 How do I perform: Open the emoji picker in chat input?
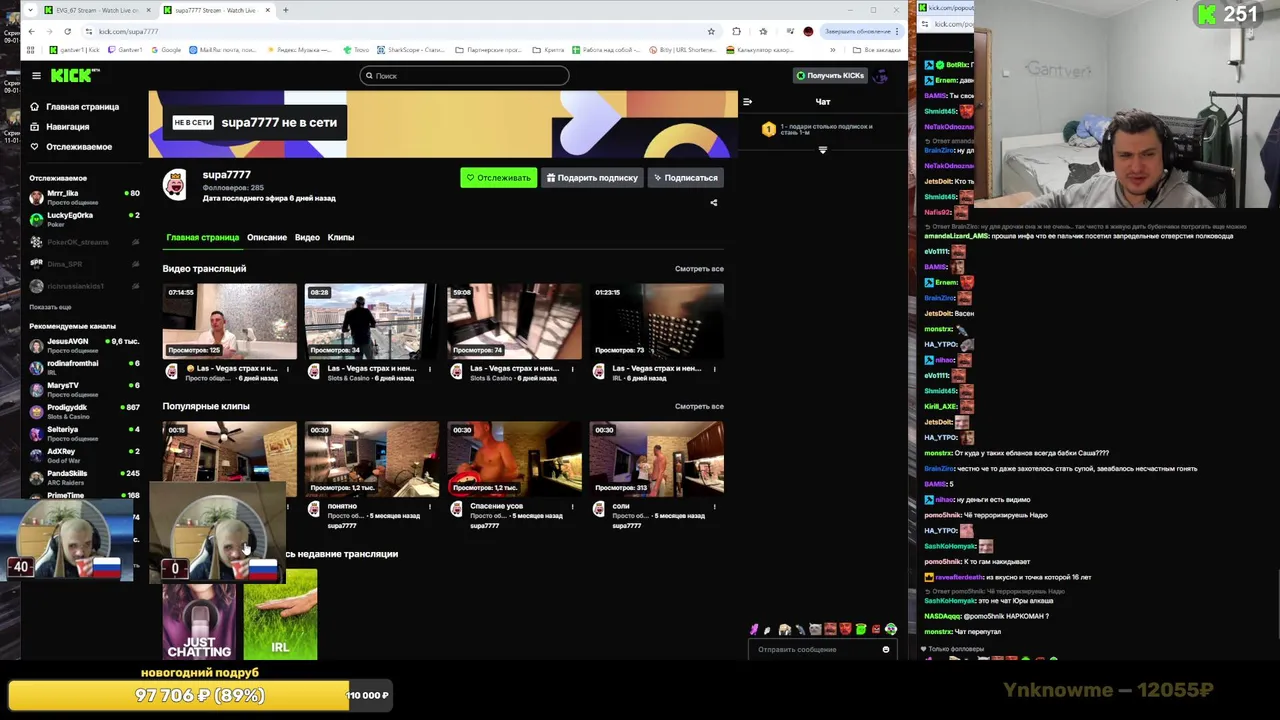click(x=886, y=650)
